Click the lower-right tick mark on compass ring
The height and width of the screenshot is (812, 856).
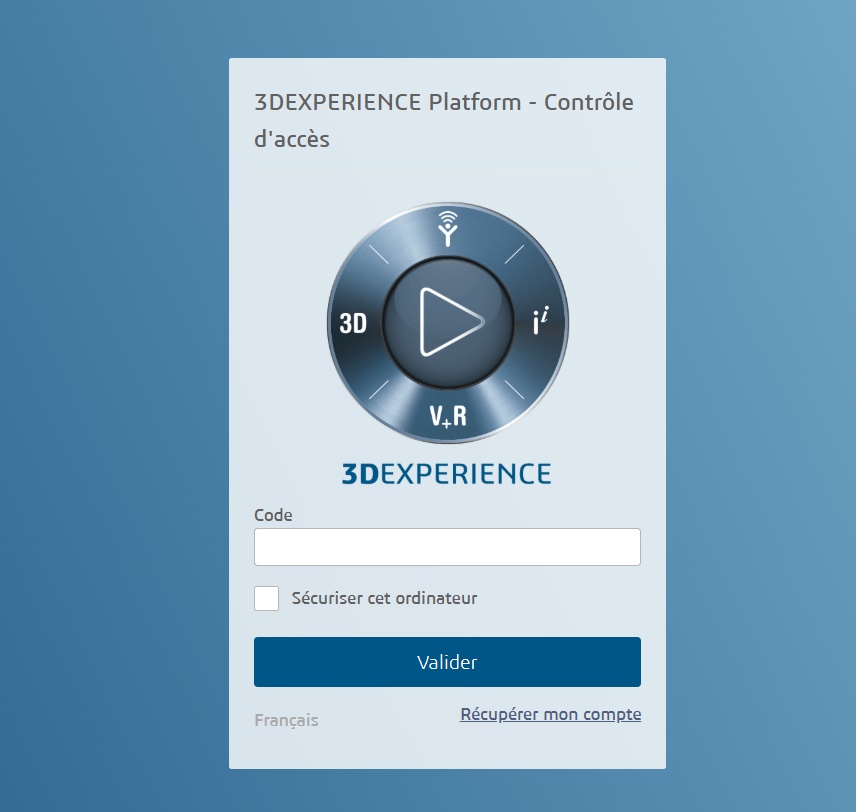pos(514,390)
